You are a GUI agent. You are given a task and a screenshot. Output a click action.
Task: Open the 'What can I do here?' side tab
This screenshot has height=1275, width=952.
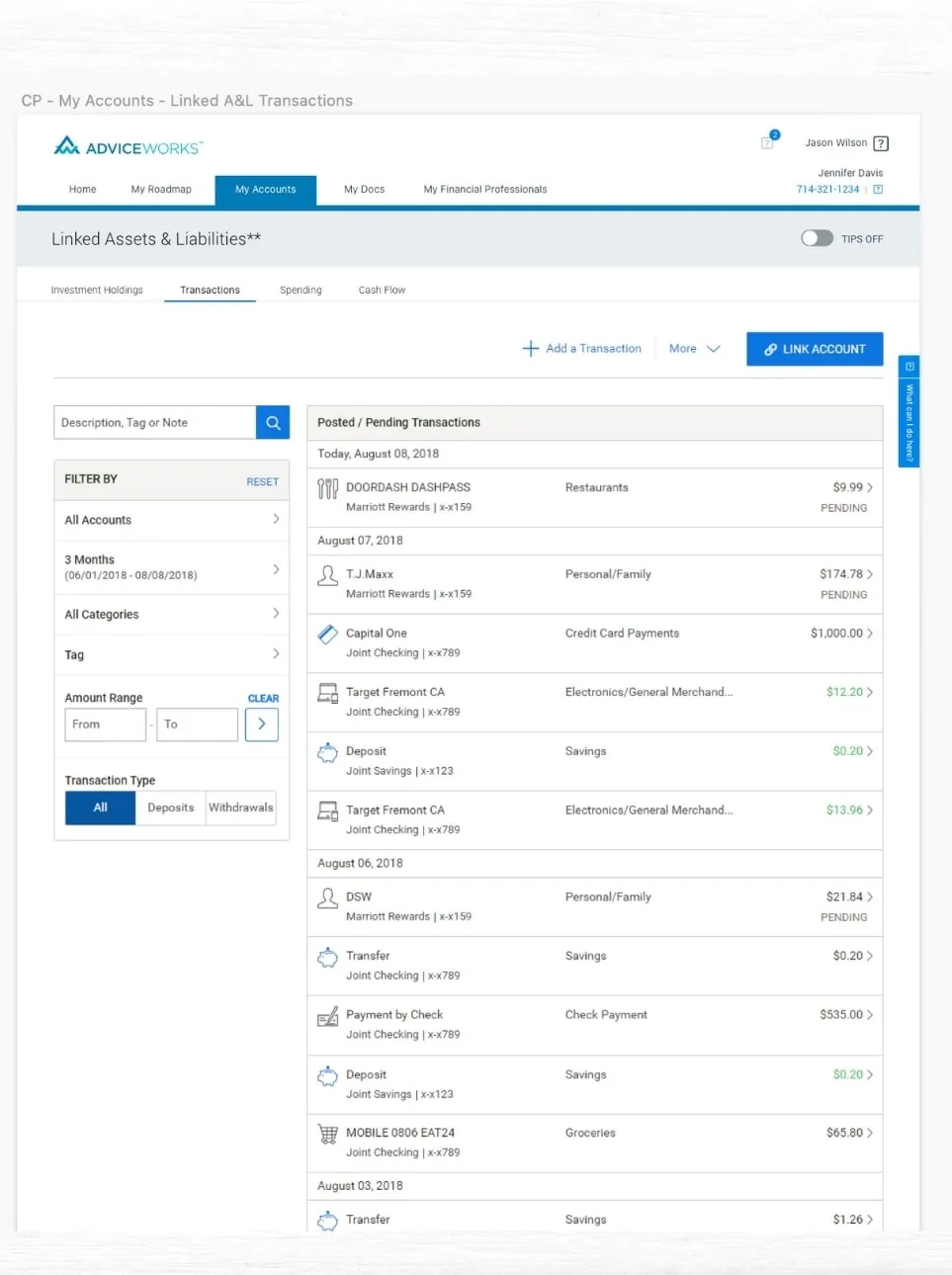909,411
